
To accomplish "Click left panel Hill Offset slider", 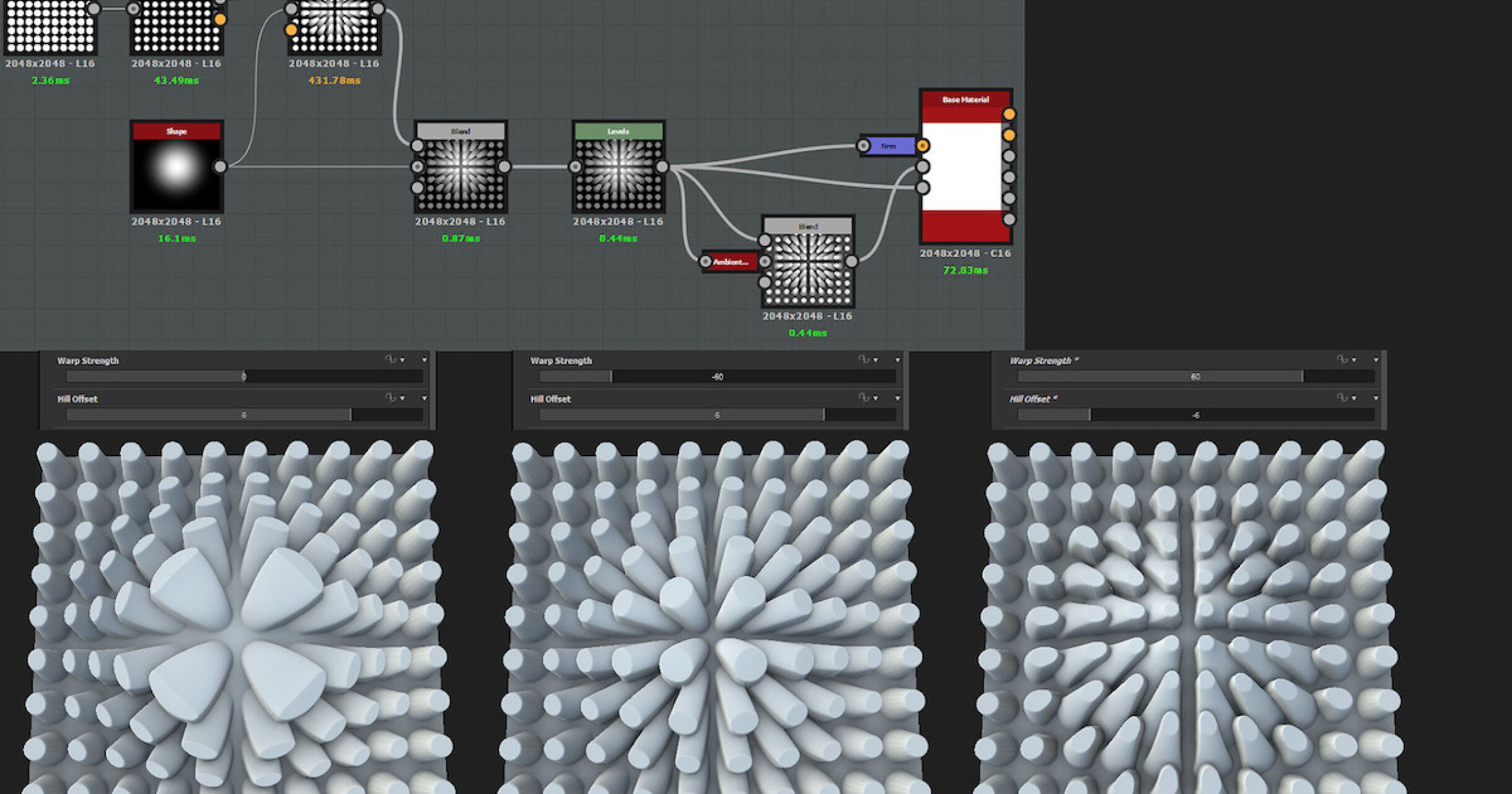I will 244,415.
